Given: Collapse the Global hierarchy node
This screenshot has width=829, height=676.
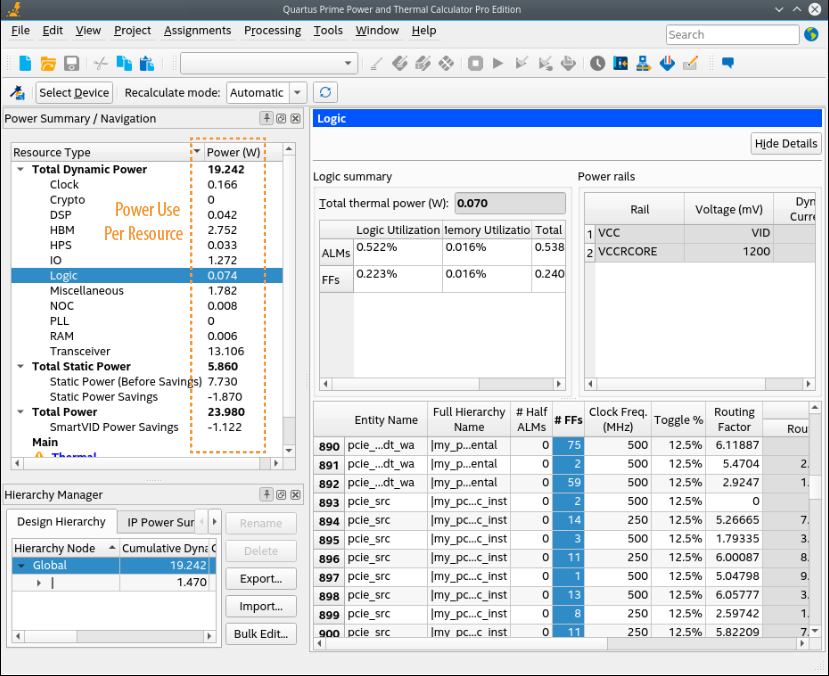Looking at the screenshot, I should [21, 565].
